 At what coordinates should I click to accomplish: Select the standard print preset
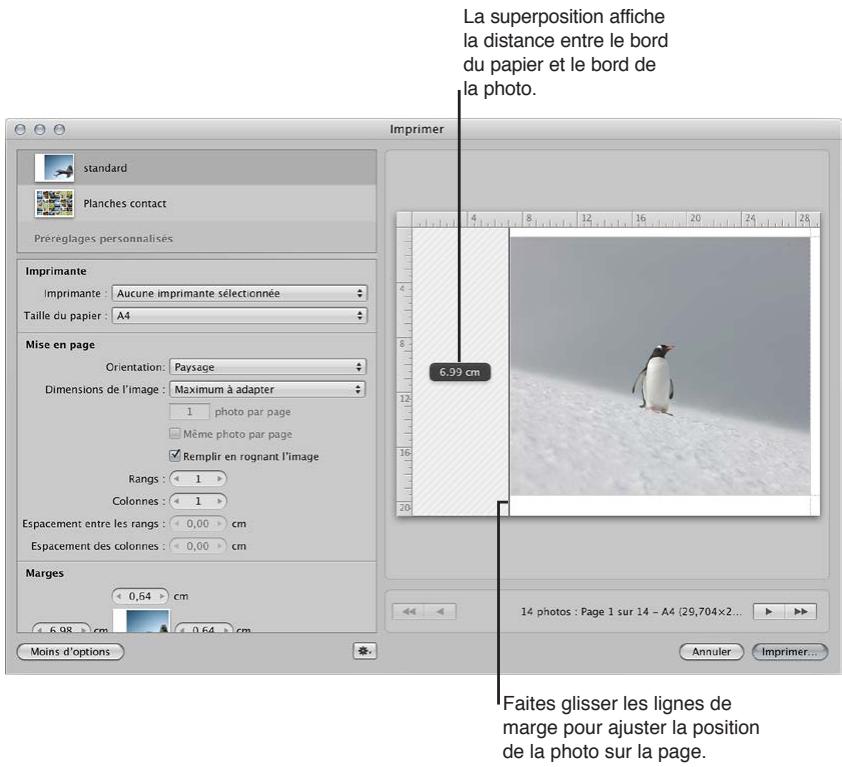tap(197, 168)
